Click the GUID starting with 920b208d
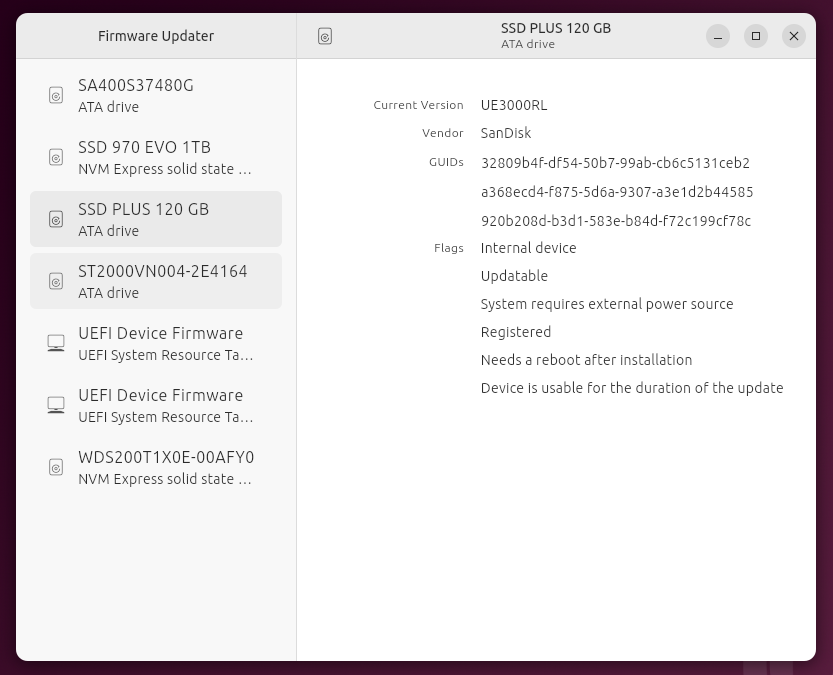The width and height of the screenshot is (833, 675). (616, 220)
